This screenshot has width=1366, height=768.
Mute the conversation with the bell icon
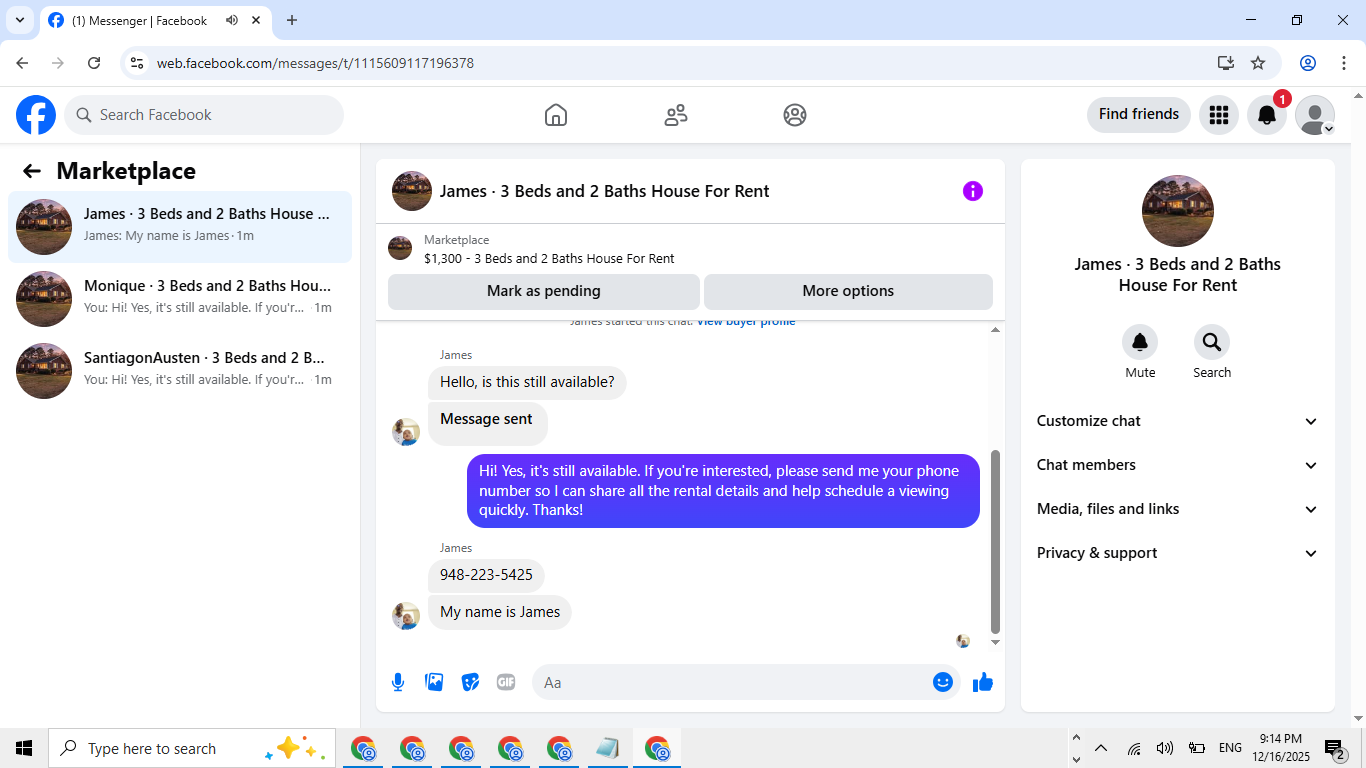(1140, 343)
